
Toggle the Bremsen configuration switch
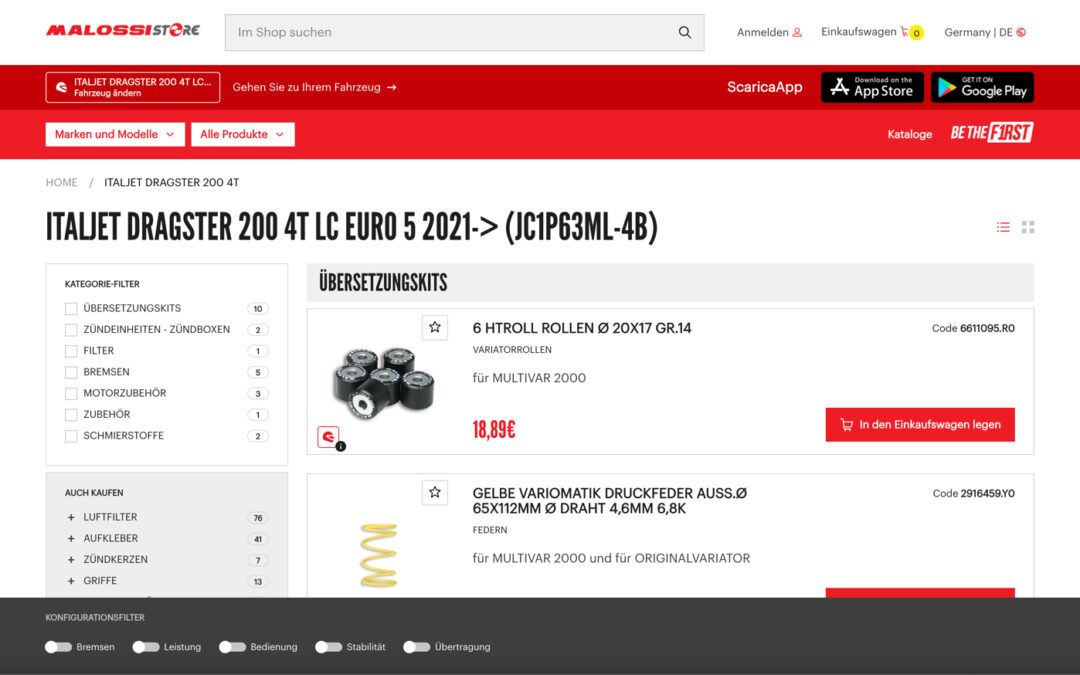(x=59, y=647)
